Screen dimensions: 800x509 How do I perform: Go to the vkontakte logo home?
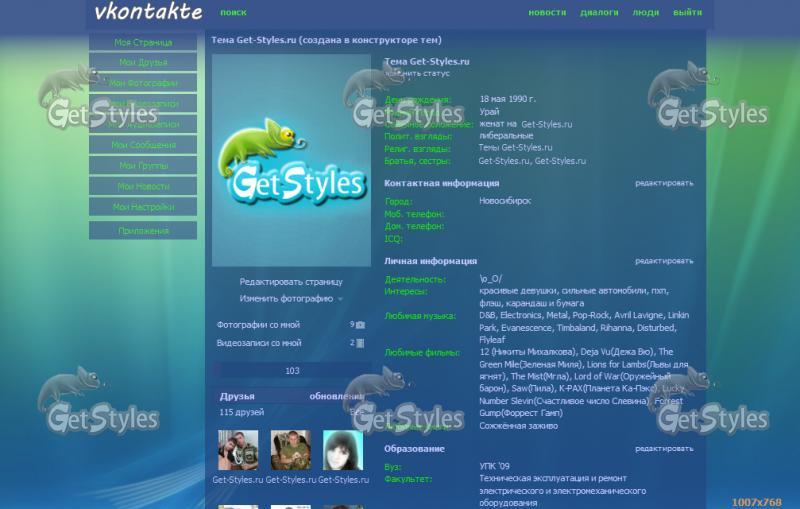(148, 12)
